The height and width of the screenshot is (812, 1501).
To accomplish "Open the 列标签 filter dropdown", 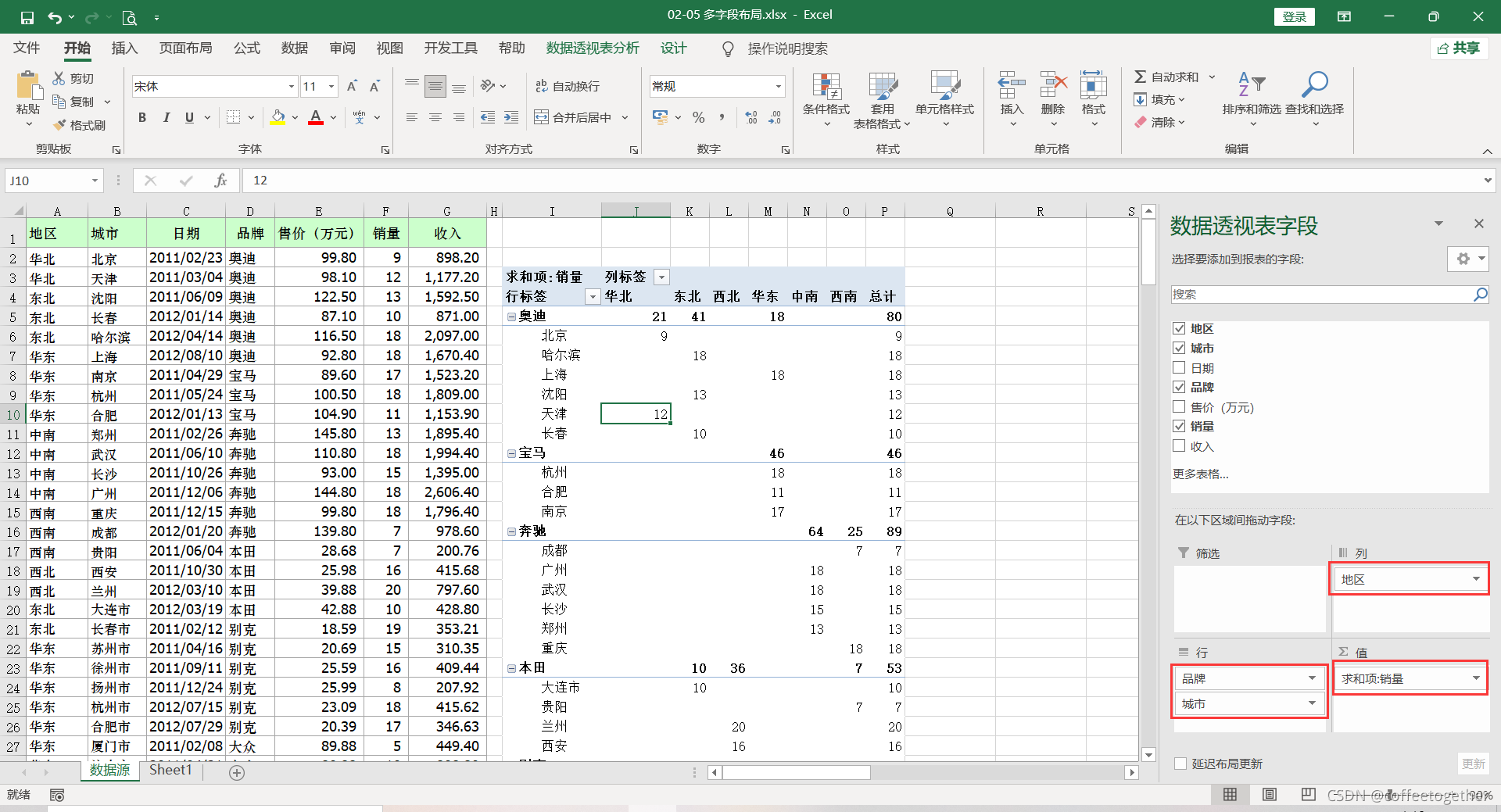I will (661, 277).
